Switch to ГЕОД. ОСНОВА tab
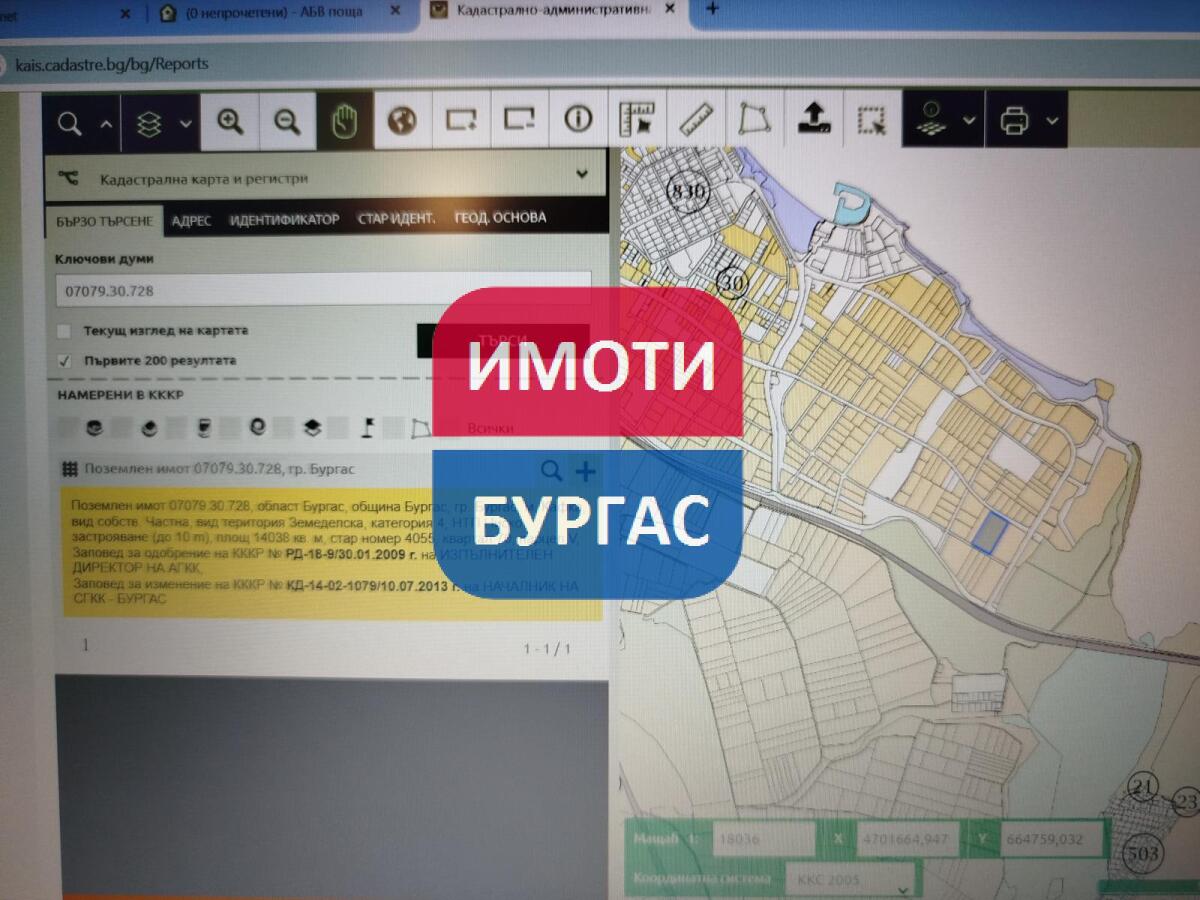Viewport: 1200px width, 900px height. 500,217
